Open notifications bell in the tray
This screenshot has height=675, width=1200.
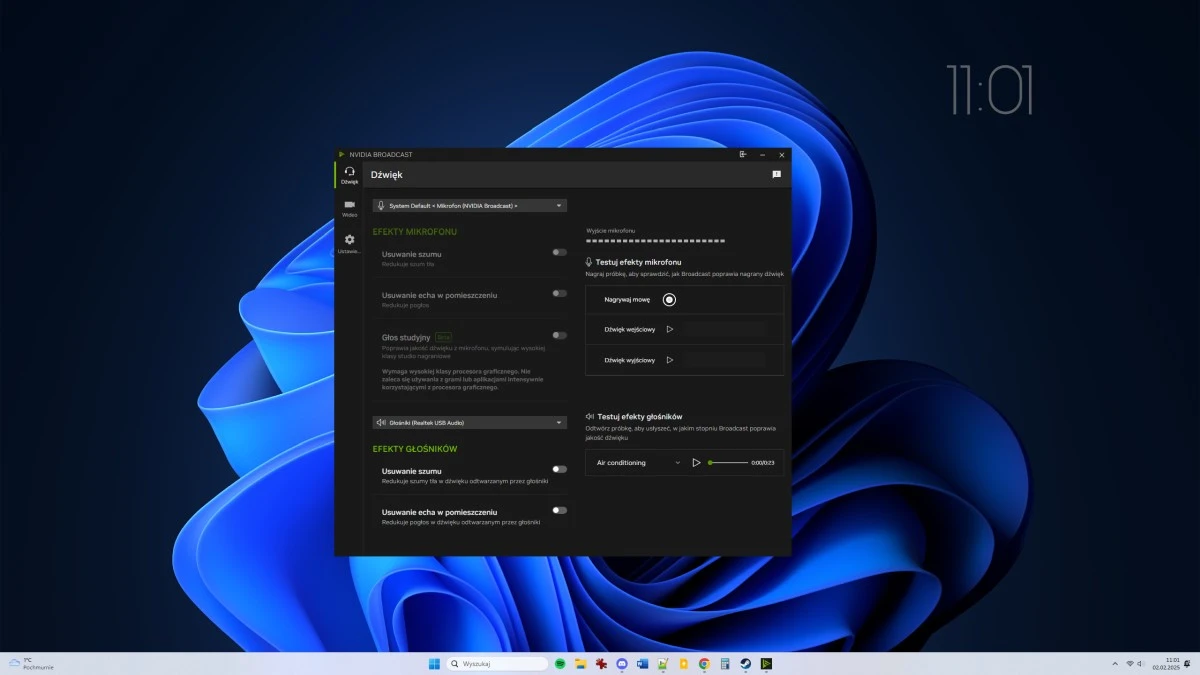[1187, 664]
